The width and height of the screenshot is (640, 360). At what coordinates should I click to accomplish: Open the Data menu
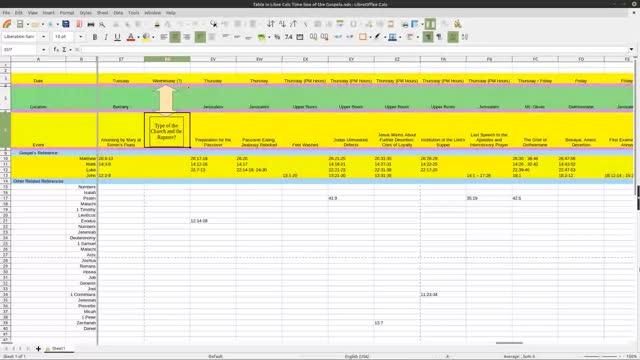118,13
